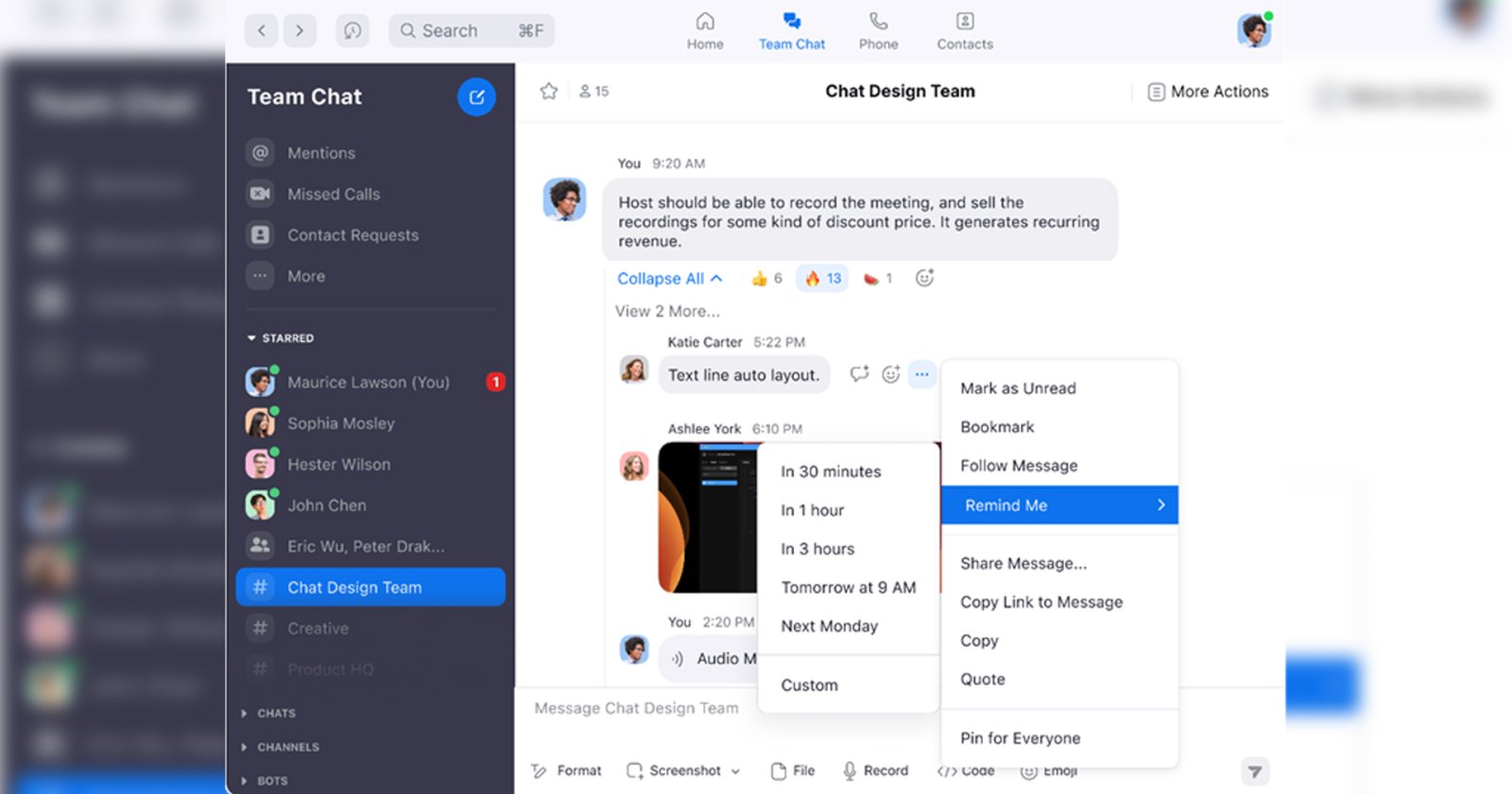Viewport: 1512px width, 794px height.
Task: Toggle the watermelon reaction
Action: coord(878,278)
